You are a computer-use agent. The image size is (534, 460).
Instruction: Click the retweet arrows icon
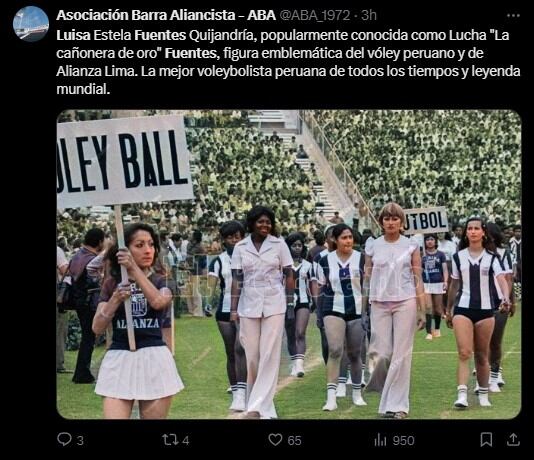[171, 440]
